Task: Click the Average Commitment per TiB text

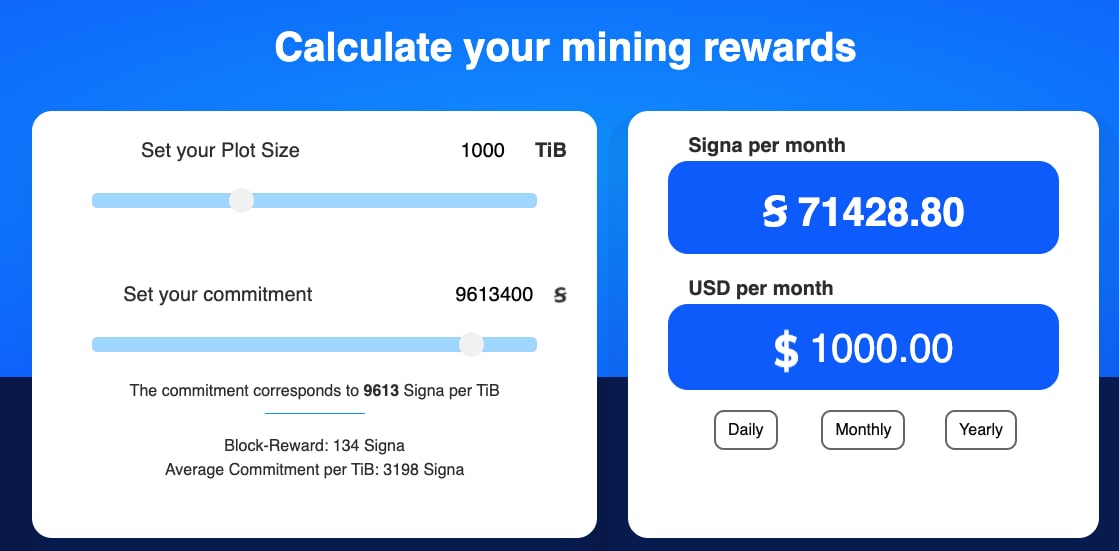Action: [314, 469]
